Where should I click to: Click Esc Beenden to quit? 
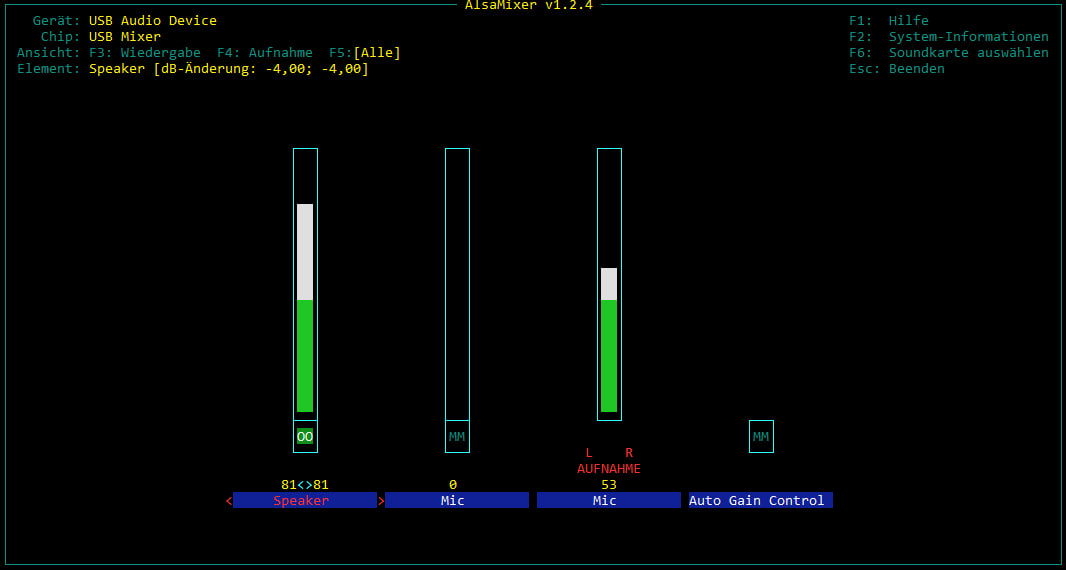coord(896,69)
